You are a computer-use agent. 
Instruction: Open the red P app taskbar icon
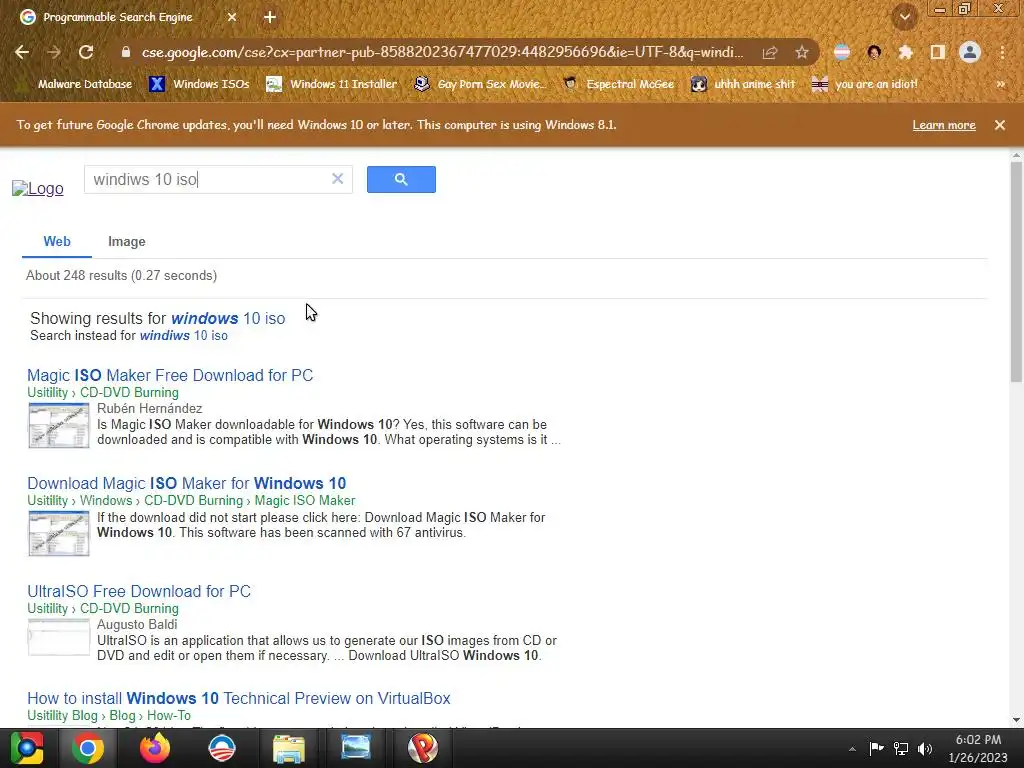click(423, 748)
